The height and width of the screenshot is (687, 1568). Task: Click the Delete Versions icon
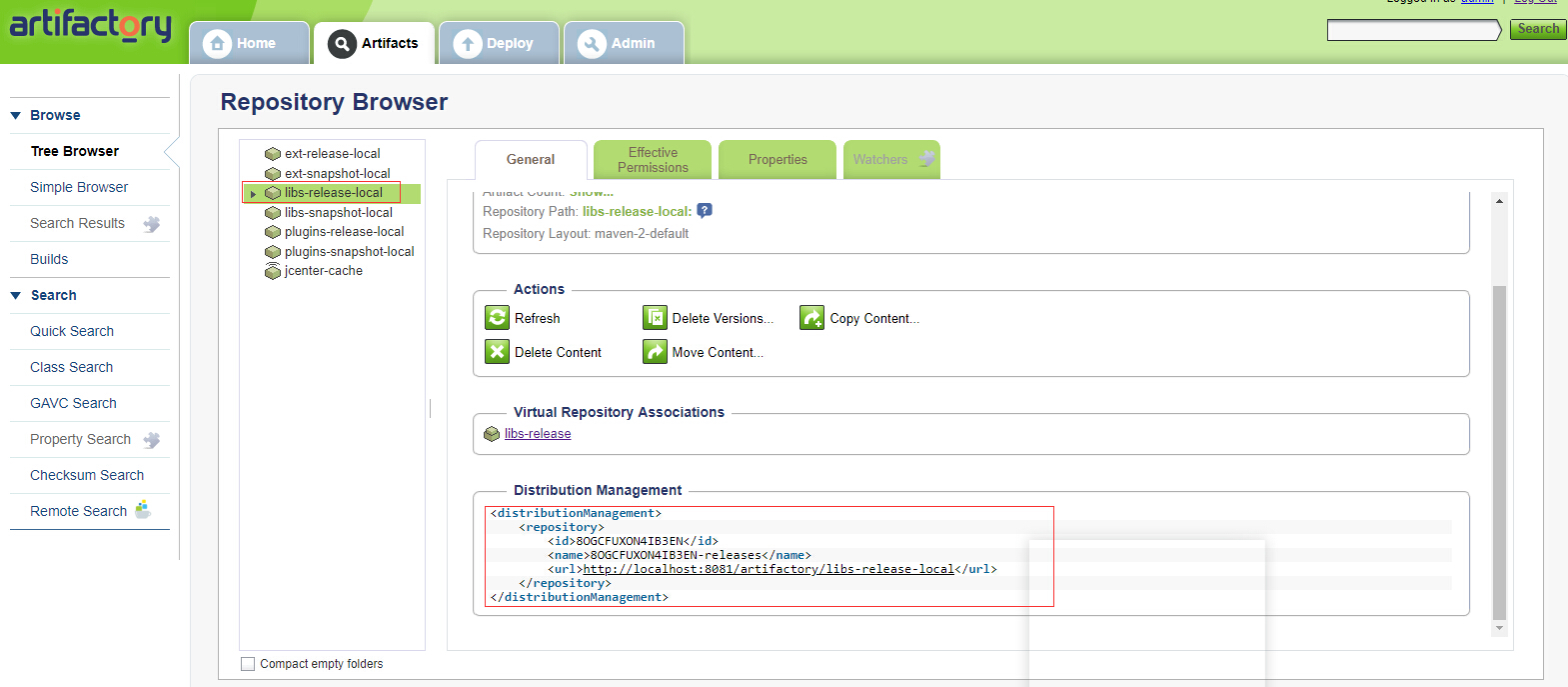(655, 317)
